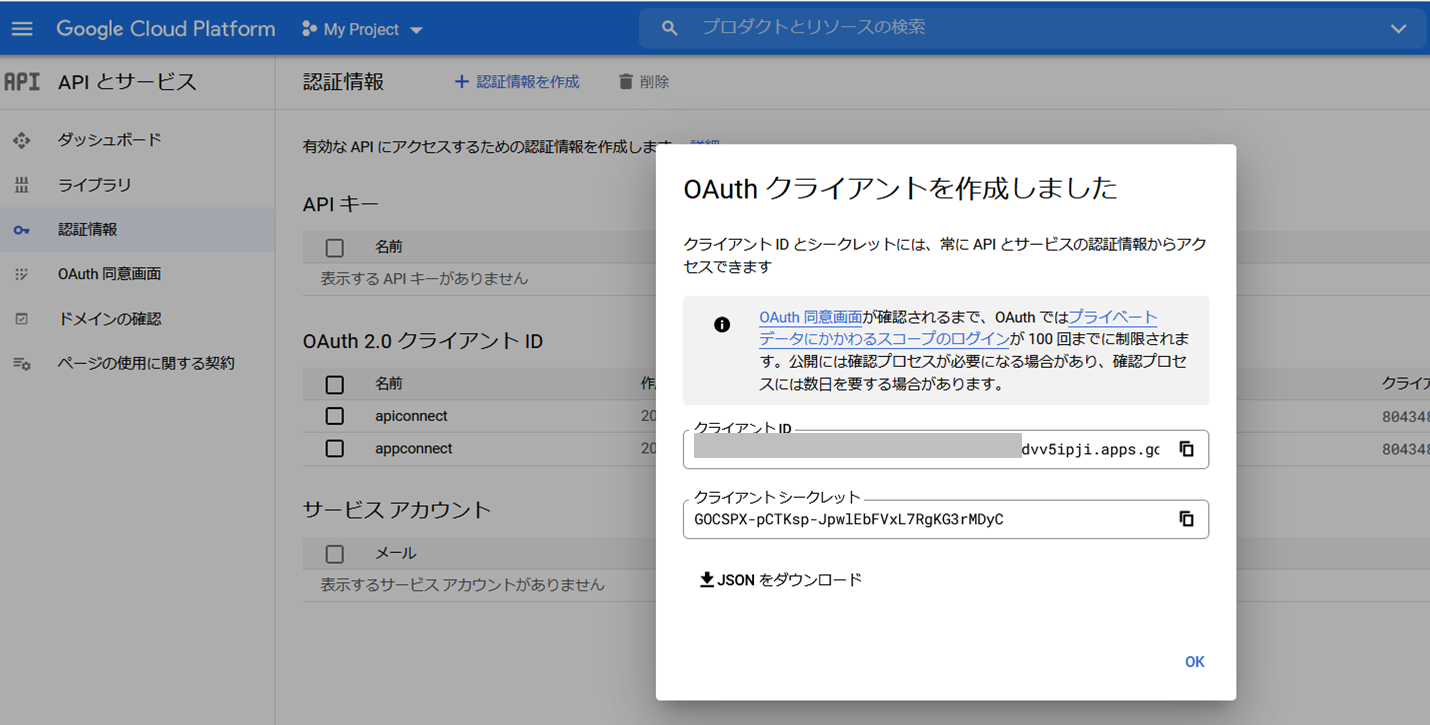This screenshot has width=1430, height=725.
Task: Click the ライブラリ sidebar icon
Action: 22,185
